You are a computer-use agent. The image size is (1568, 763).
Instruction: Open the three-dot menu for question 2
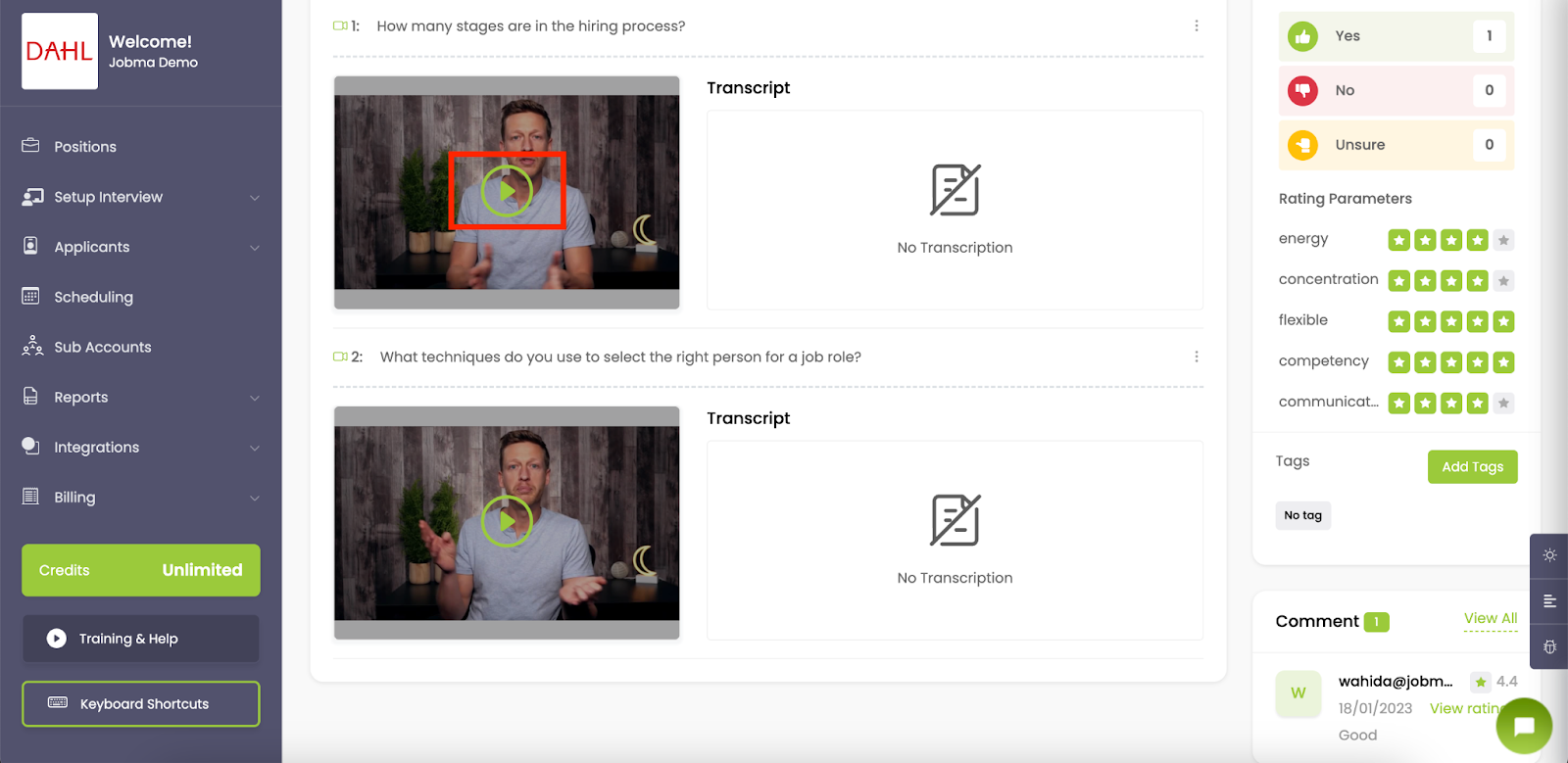pyautogui.click(x=1197, y=357)
